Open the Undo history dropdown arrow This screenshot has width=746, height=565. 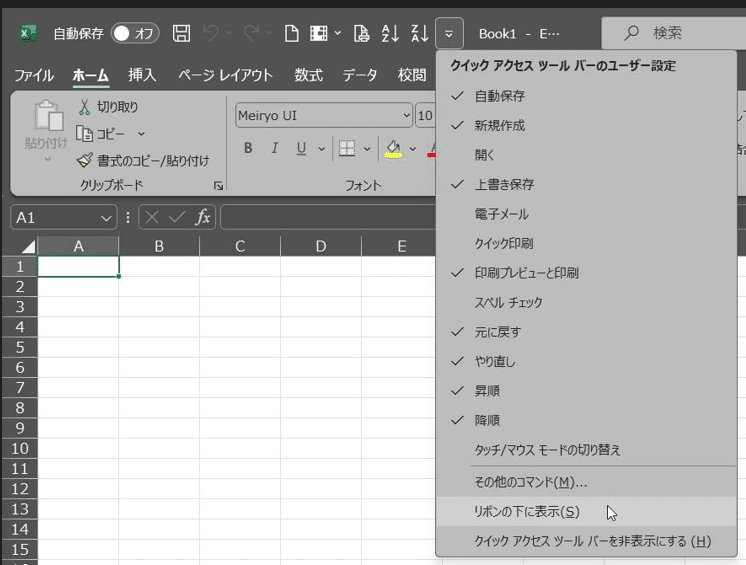(x=229, y=33)
